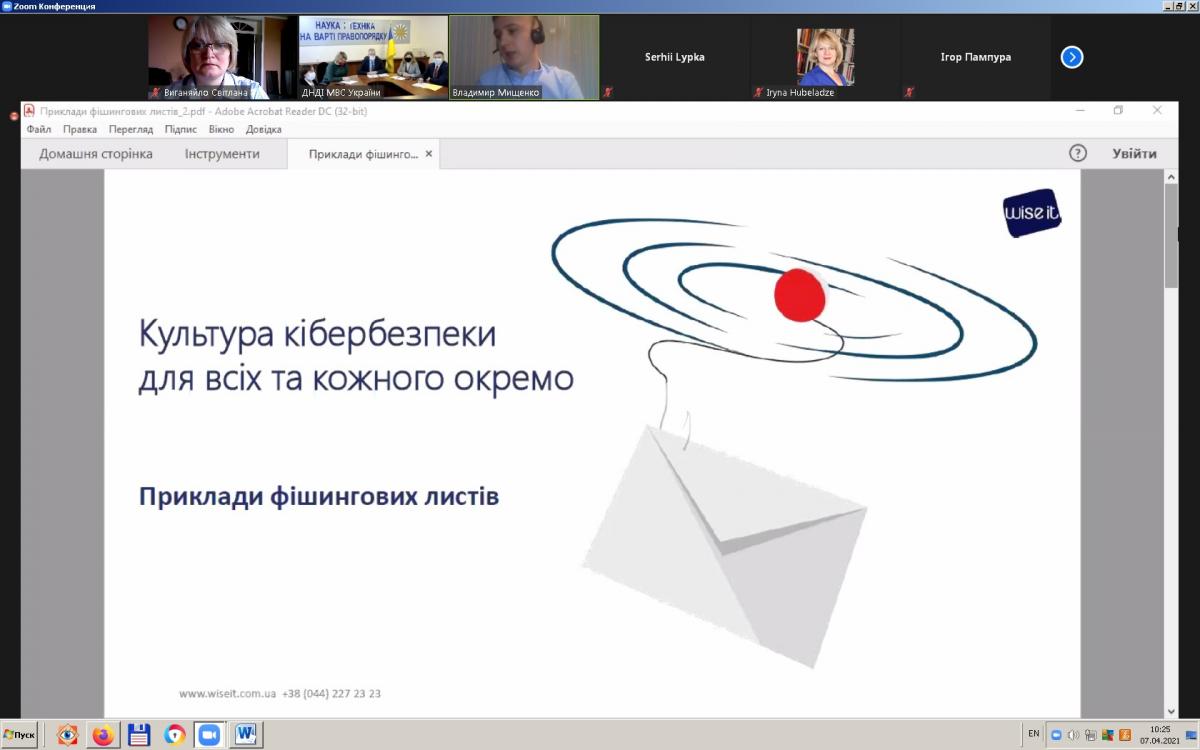The height and width of the screenshot is (750, 1200).
Task: Close the Приклади фішинго... document tab
Action: (429, 154)
